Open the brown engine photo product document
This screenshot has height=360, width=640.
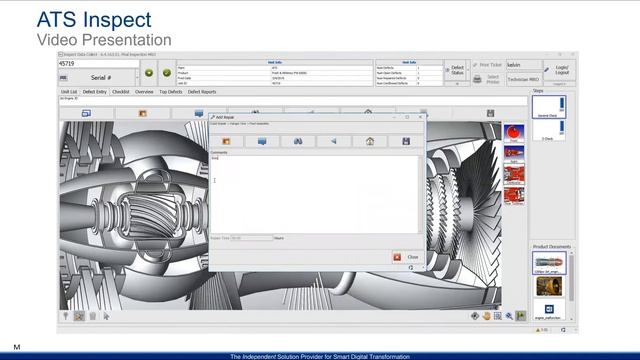pyautogui.click(x=549, y=286)
